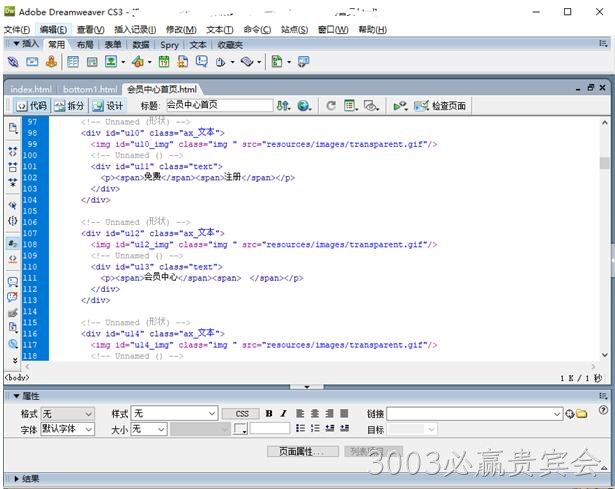Screen dimensions: 615x489
Task: Collapse full tag icon in coding toolbar
Action: point(13,152)
